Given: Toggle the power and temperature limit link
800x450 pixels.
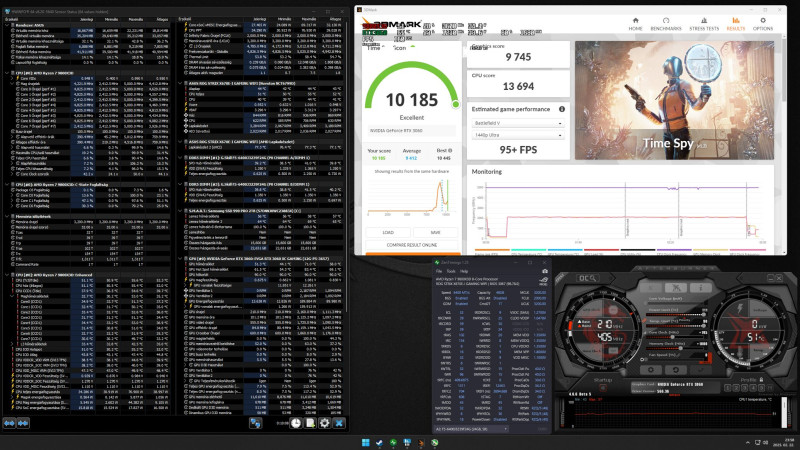Looking at the screenshot, I should pos(644,320).
